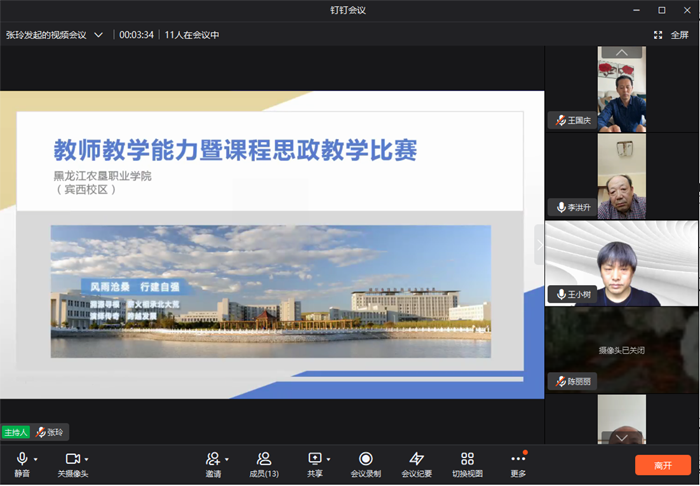The width and height of the screenshot is (700, 486).
Task: Click 李洪升 microphone icon
Action: [x=561, y=208]
